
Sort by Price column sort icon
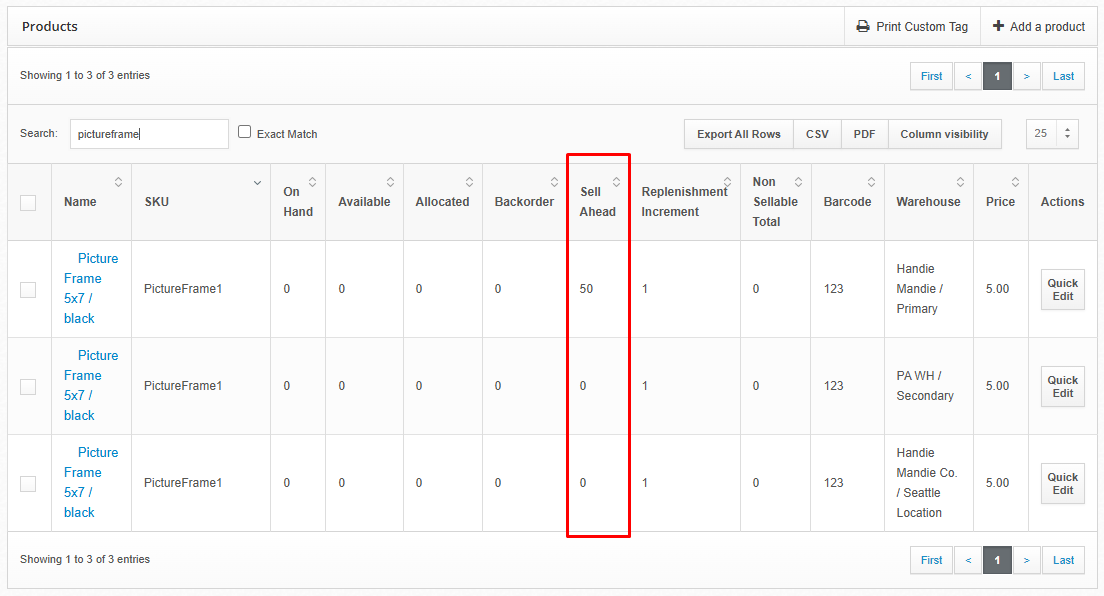point(1015,182)
